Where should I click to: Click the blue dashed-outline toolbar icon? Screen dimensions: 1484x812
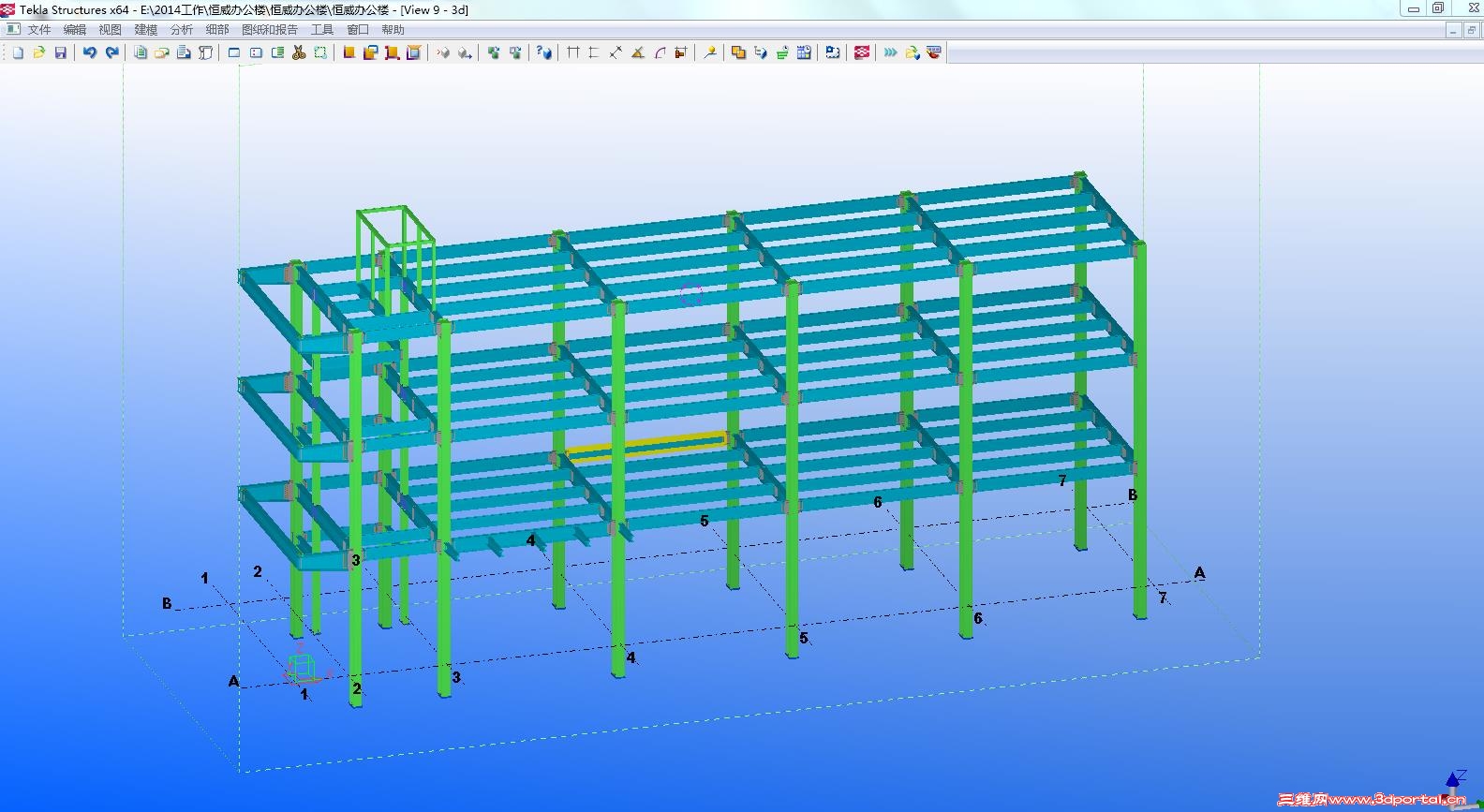pyautogui.click(x=833, y=52)
